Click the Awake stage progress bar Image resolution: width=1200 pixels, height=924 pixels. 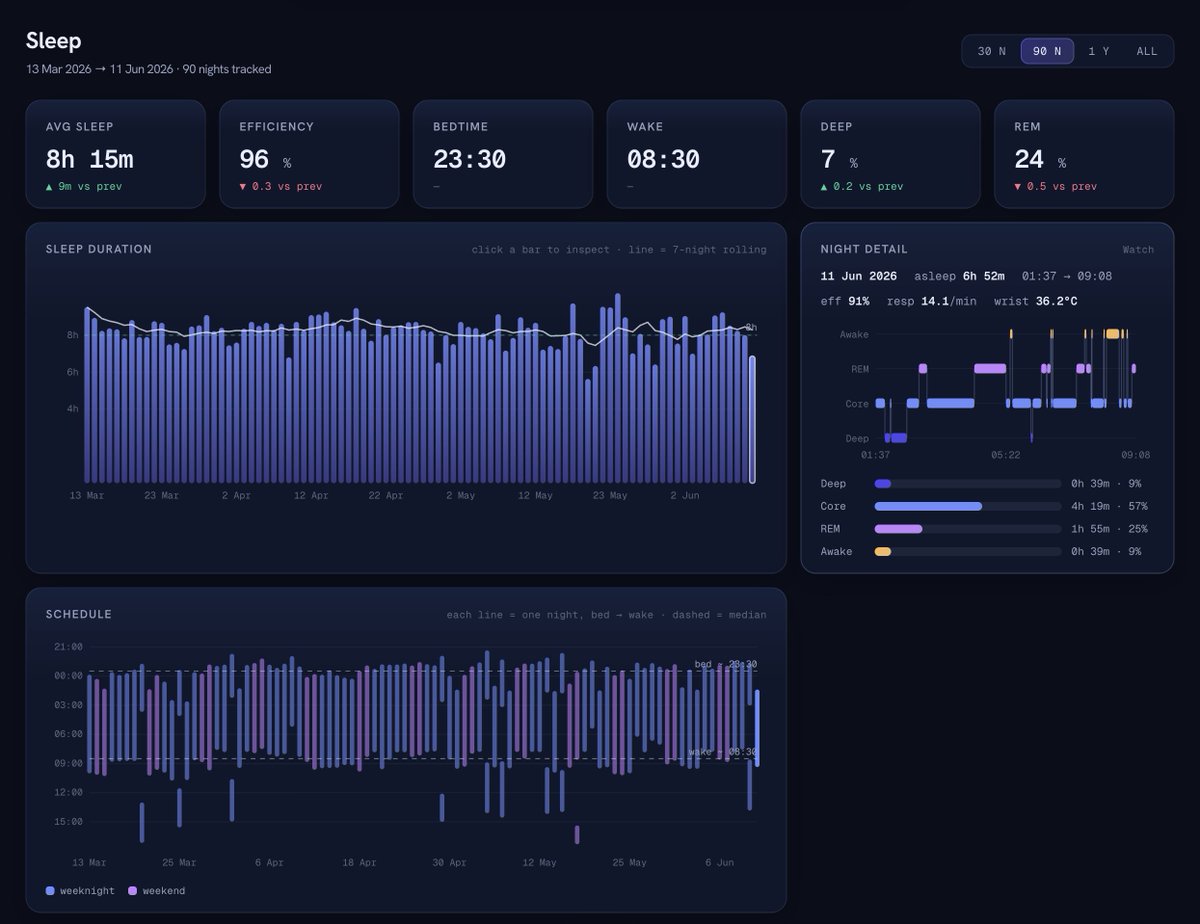tap(968, 551)
